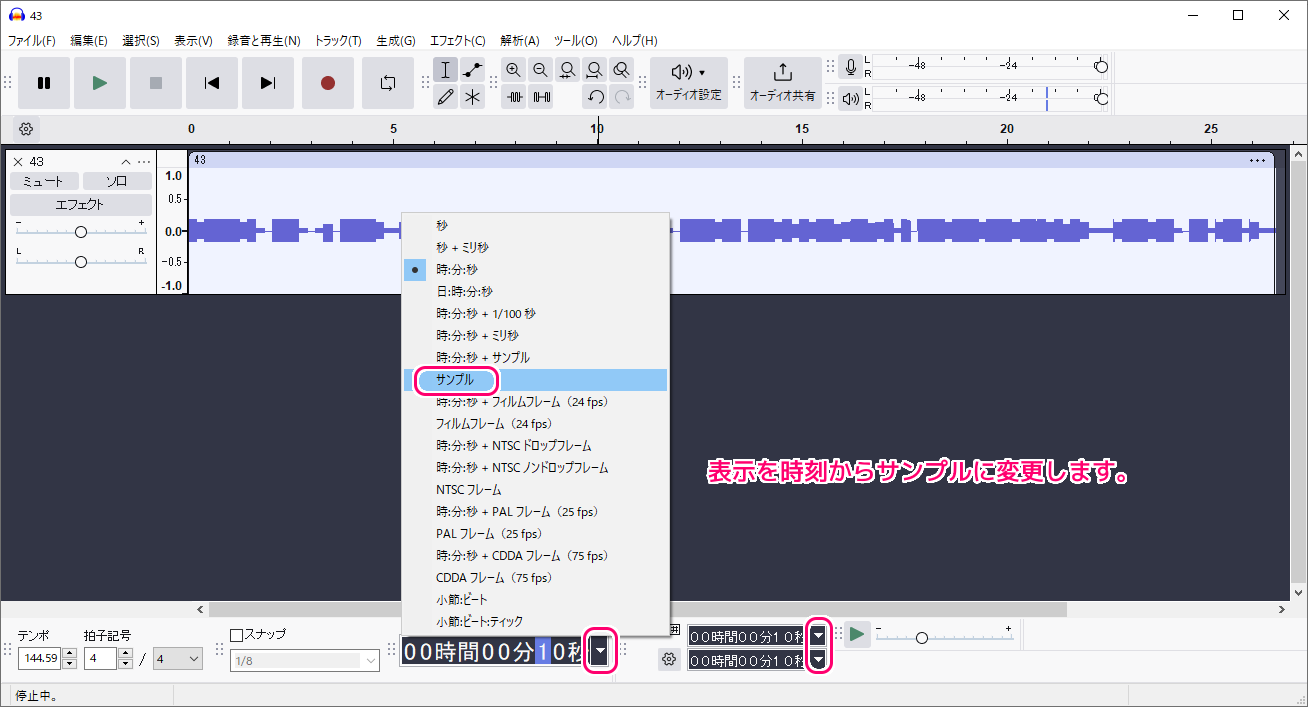
Task: Adjust the track gain slider
Action: (80, 231)
